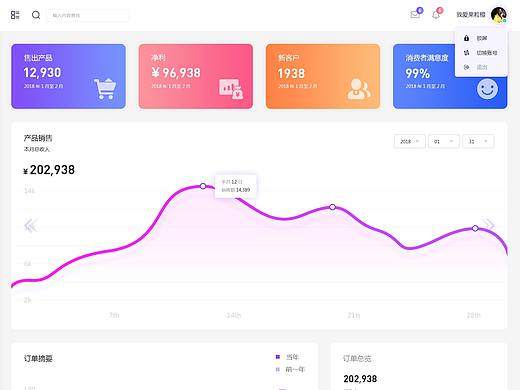The height and width of the screenshot is (390, 520).
Task: Click the lock icon in user dropdown menu
Action: click(466, 38)
